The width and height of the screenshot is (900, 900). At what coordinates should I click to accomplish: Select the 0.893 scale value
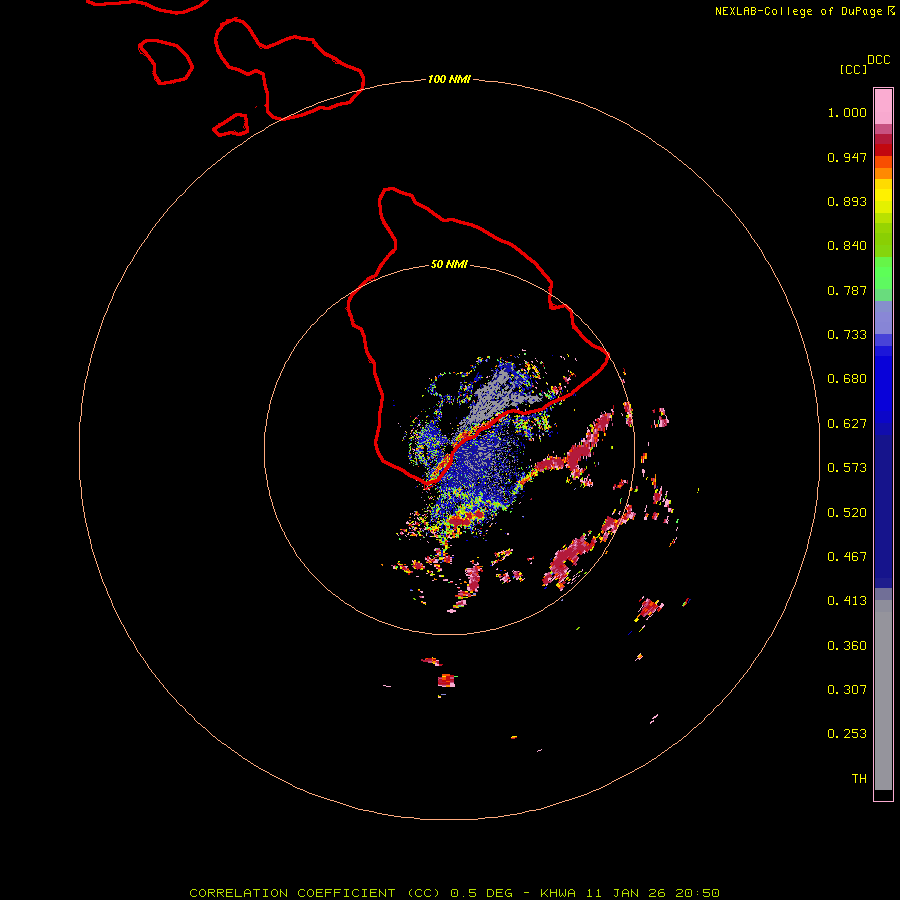coord(847,201)
